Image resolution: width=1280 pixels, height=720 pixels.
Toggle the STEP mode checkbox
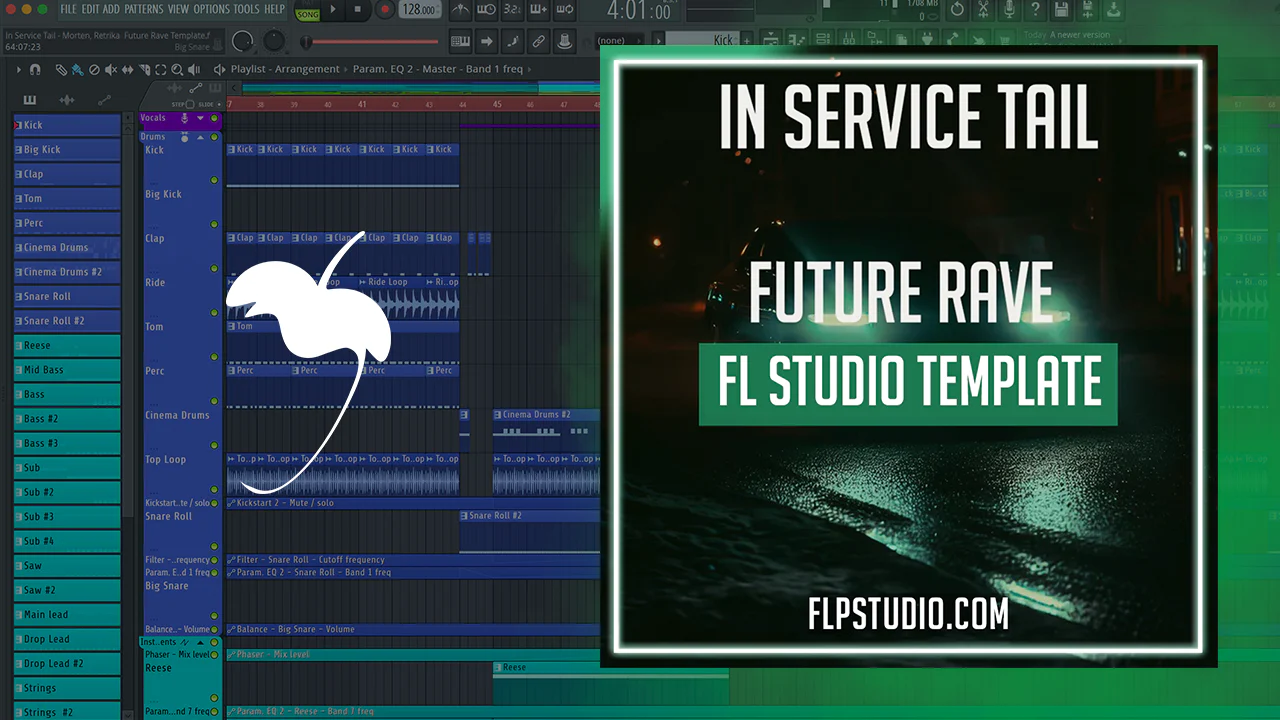[190, 104]
